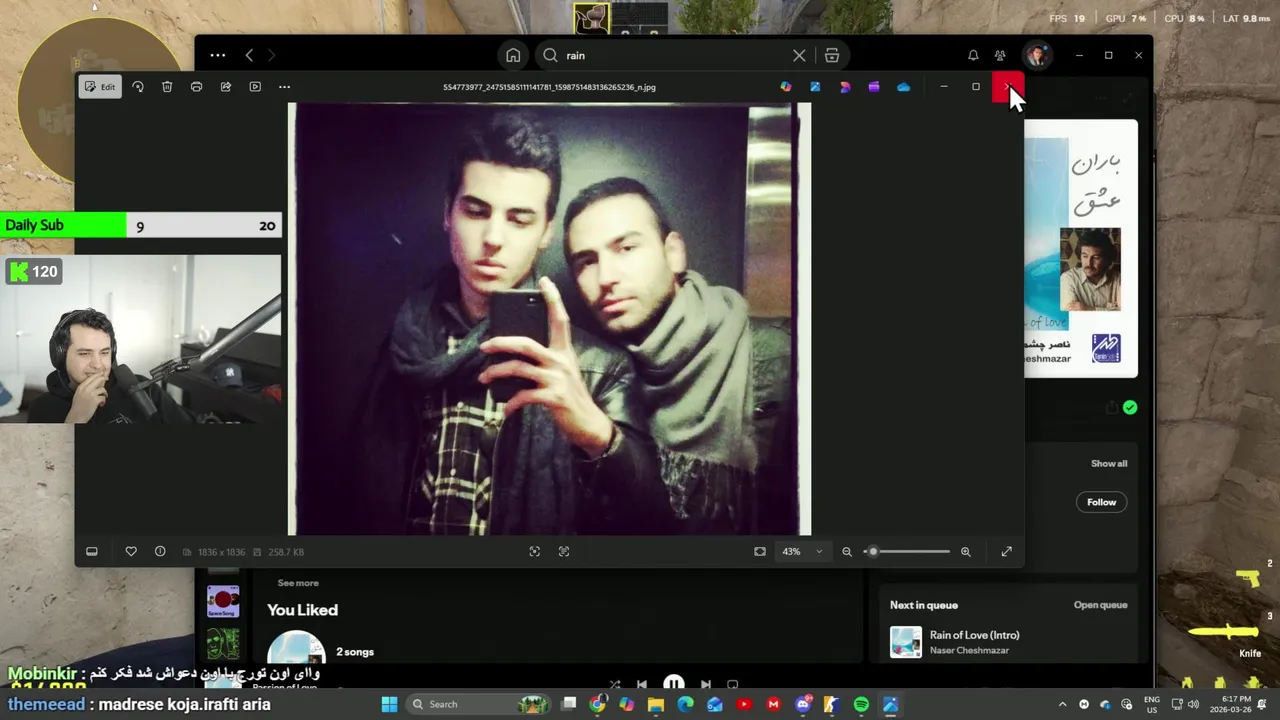Rotate the photo with the rotate icon
The height and width of the screenshot is (720, 1280).
point(138,87)
